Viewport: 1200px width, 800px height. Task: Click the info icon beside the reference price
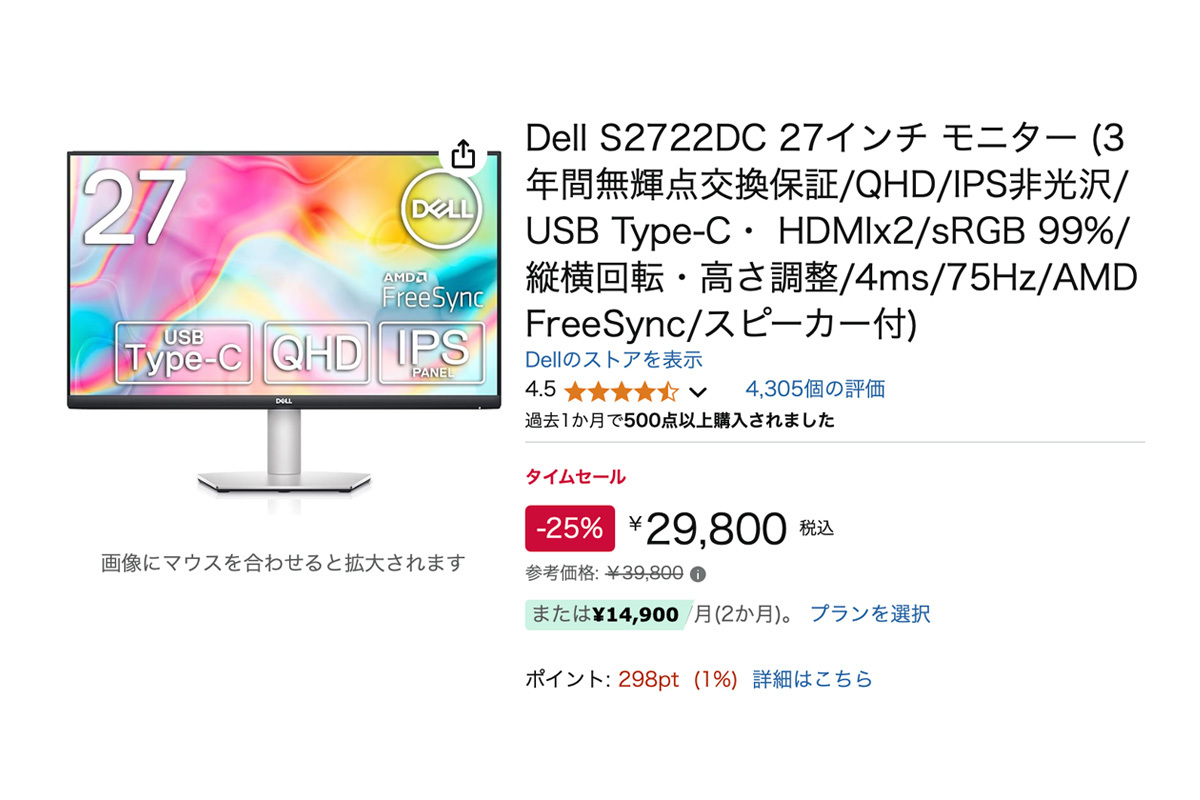pyautogui.click(x=698, y=574)
